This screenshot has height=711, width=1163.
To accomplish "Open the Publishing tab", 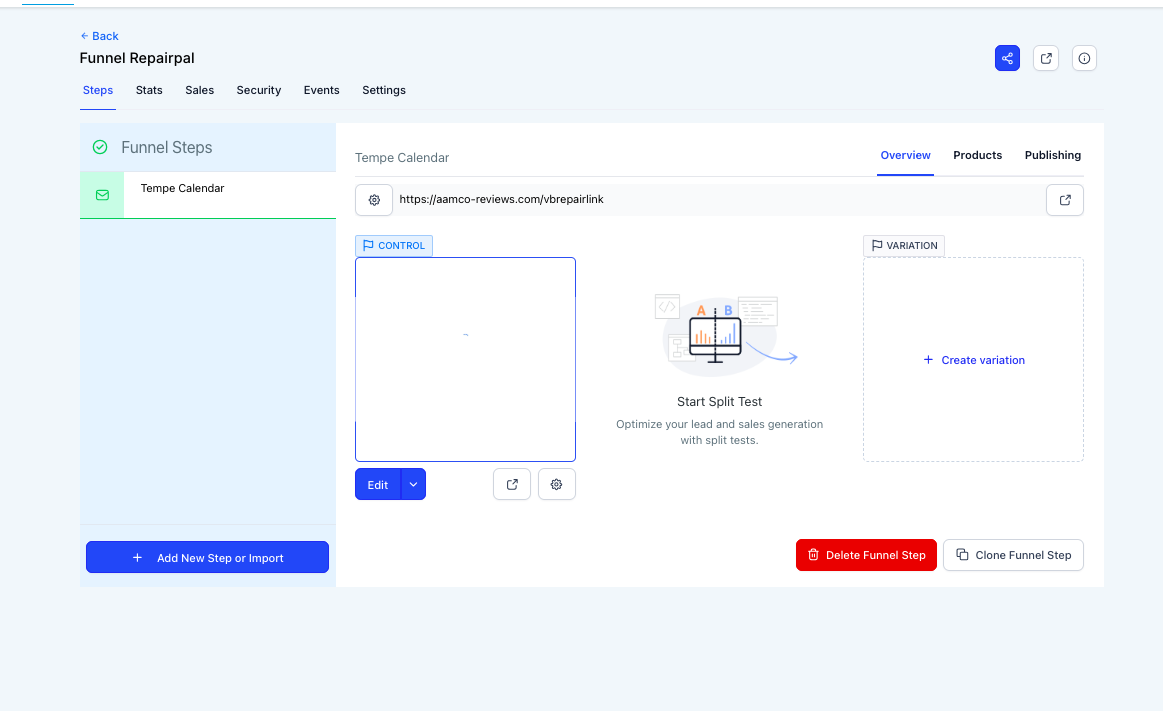I will (1052, 155).
